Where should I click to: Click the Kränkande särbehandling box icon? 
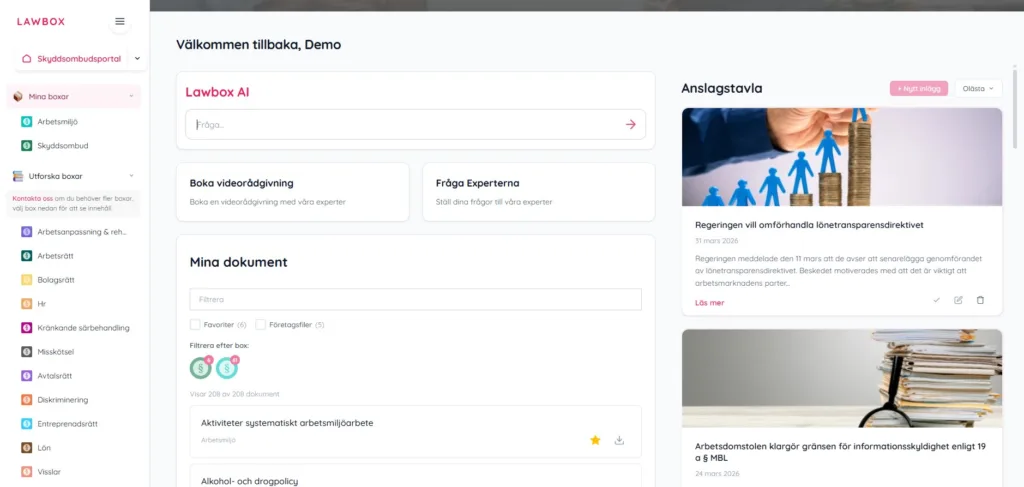point(26,328)
